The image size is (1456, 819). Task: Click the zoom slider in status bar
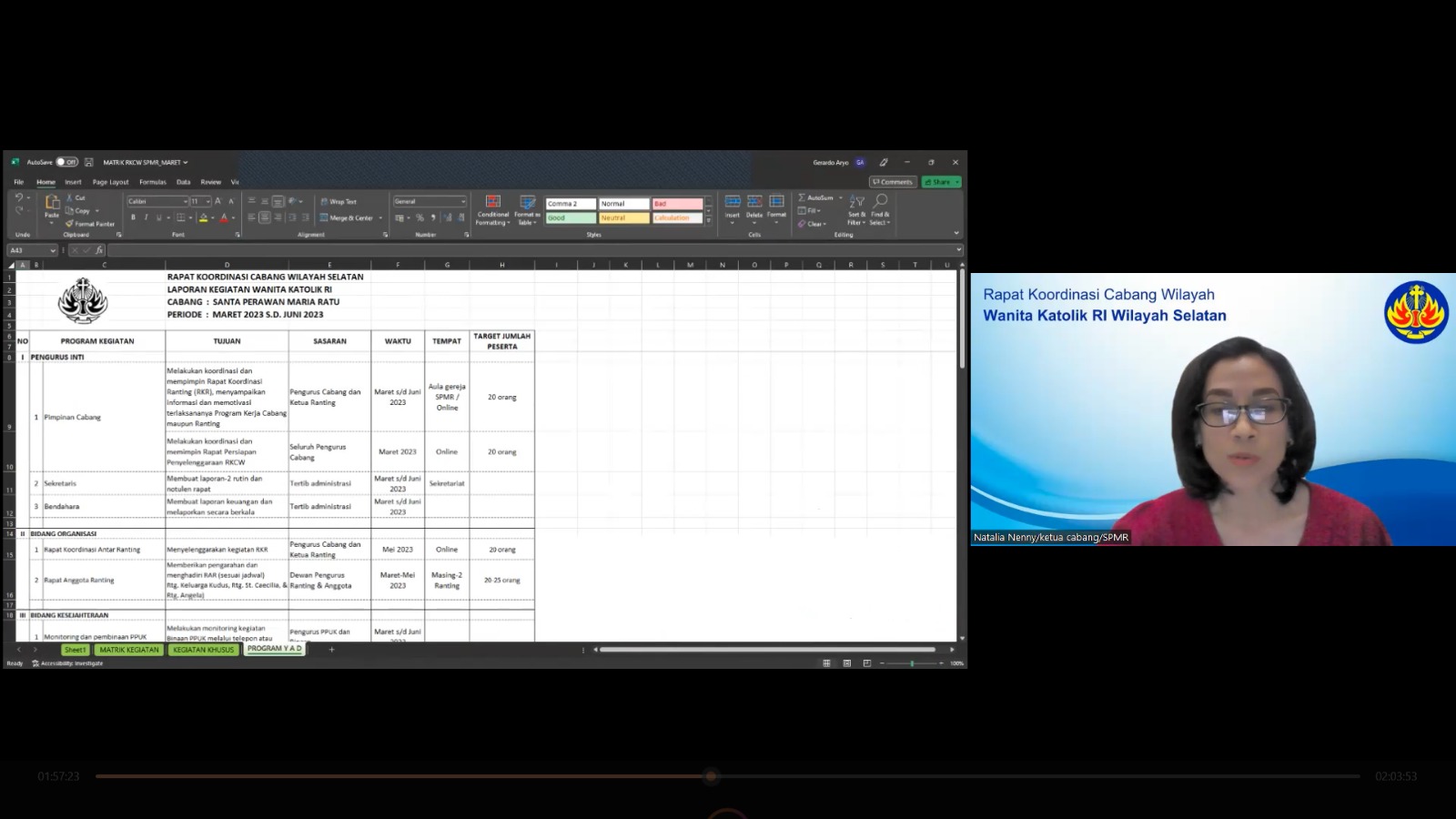point(912,663)
